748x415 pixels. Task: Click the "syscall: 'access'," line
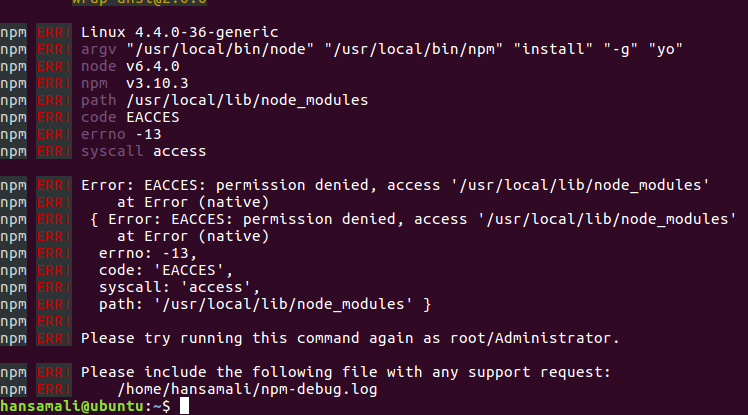pos(179,287)
